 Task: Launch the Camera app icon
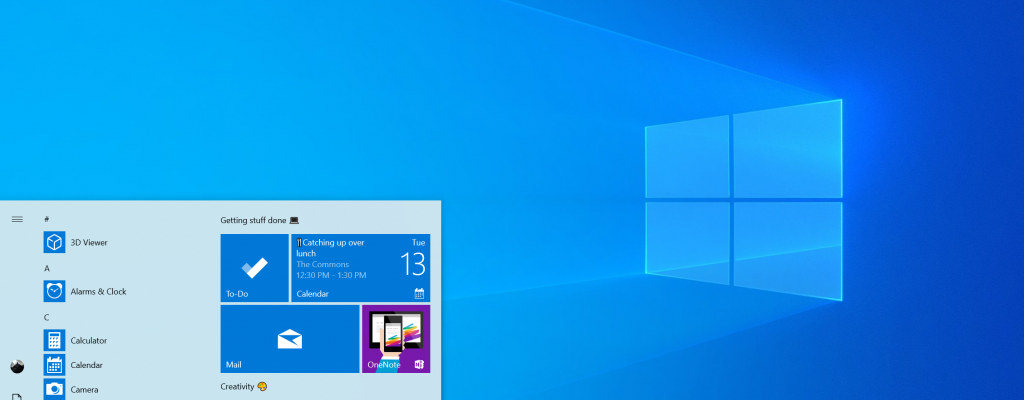coord(54,389)
